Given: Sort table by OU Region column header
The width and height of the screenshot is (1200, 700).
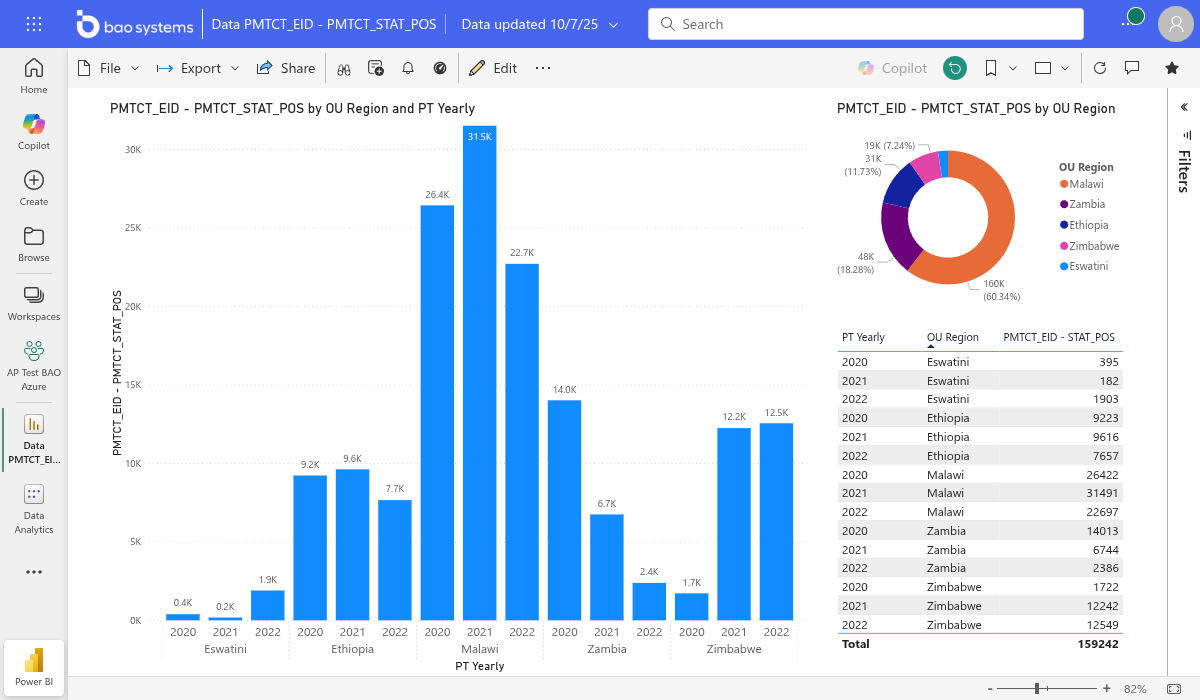Looking at the screenshot, I should tap(952, 337).
